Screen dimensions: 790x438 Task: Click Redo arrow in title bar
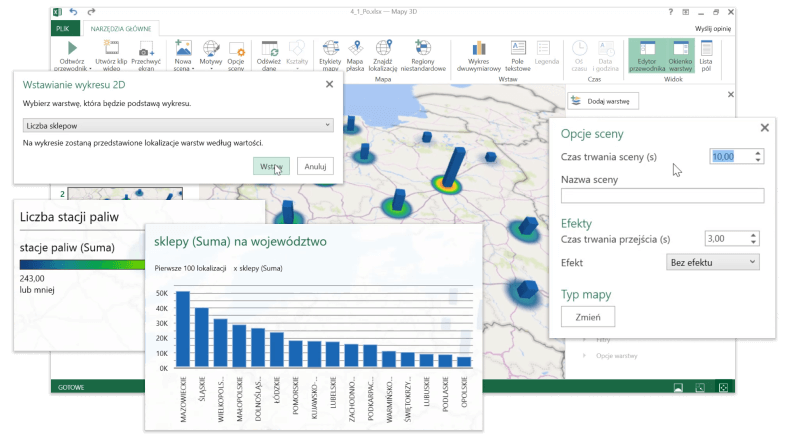[91, 12]
